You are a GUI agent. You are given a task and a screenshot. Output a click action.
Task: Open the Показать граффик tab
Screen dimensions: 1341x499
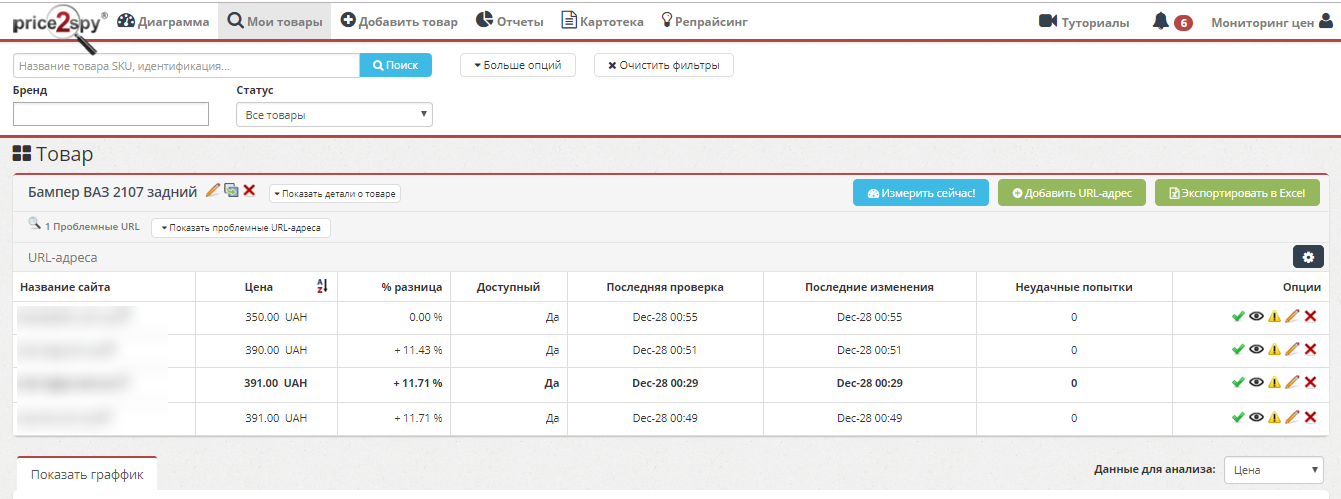pos(87,475)
